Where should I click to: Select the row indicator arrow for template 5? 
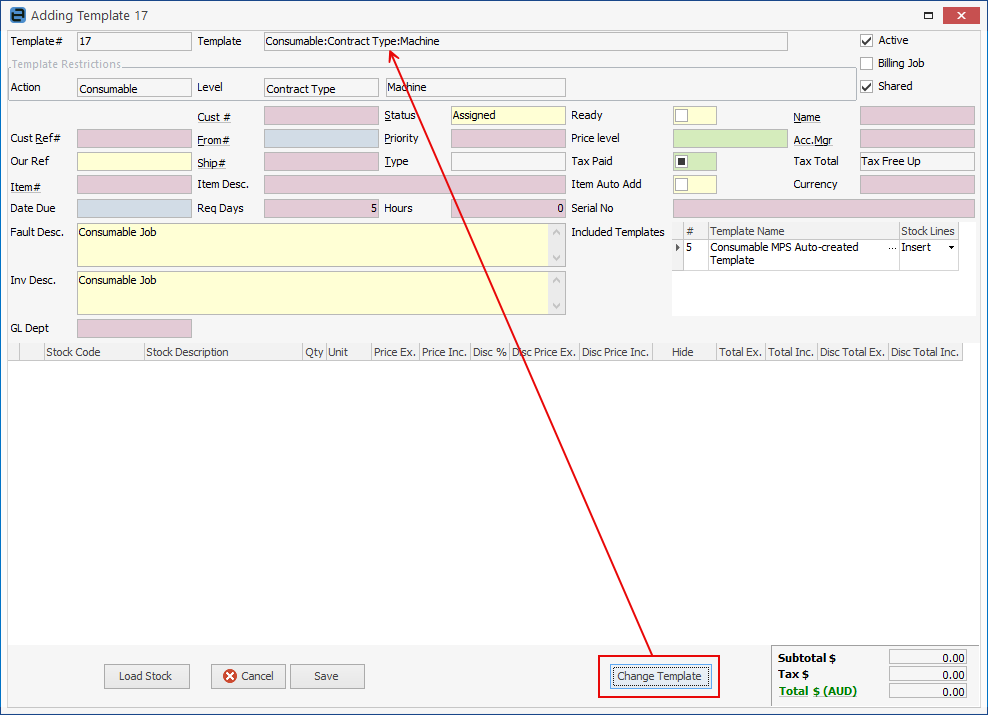click(678, 248)
